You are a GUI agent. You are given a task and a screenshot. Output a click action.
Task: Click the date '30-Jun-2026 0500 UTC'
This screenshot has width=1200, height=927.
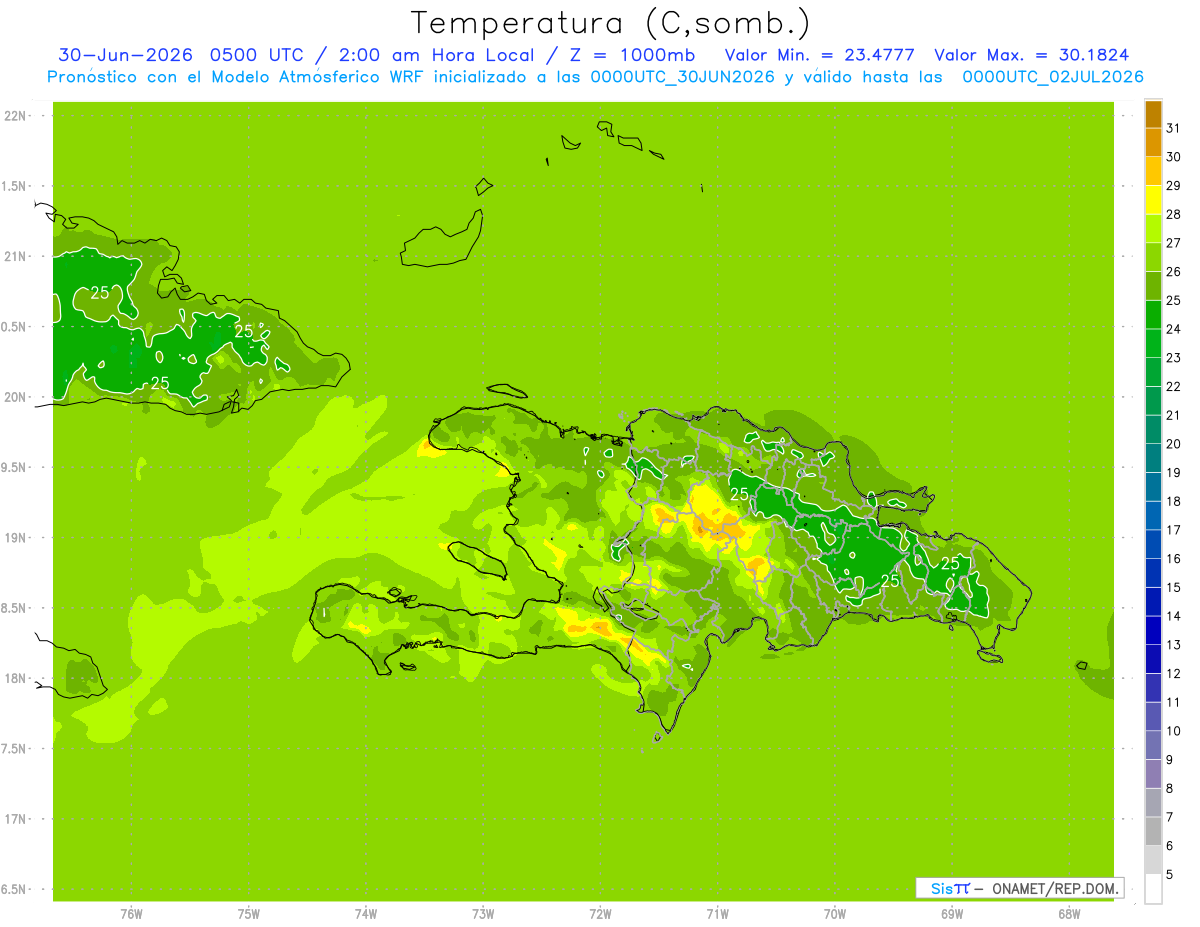(x=183, y=55)
